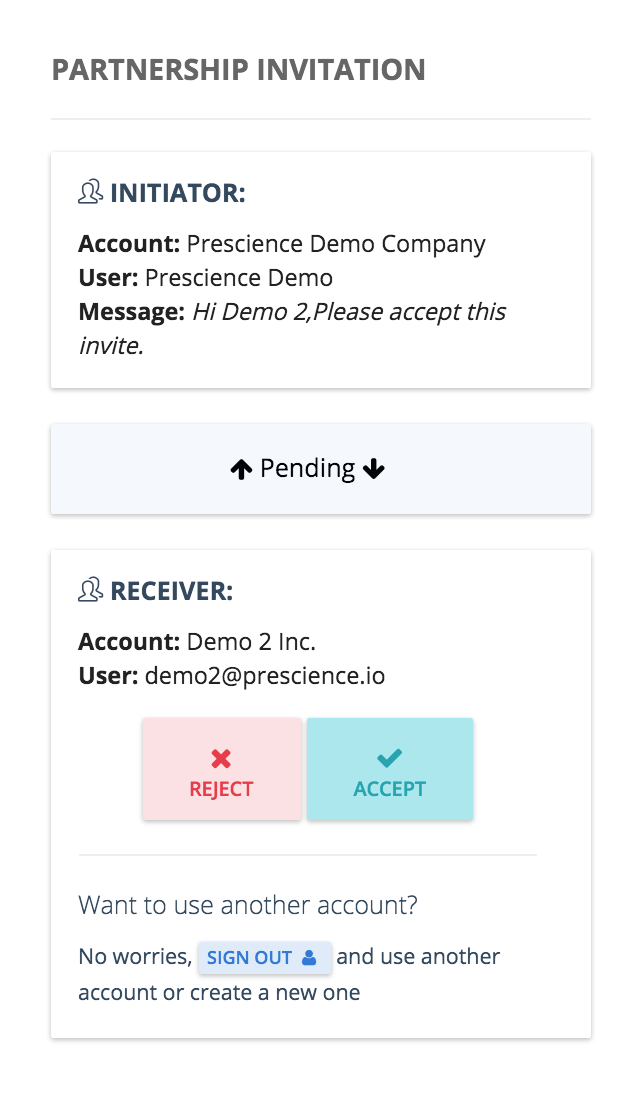
Task: Click the teal checkmark accept icon
Action: pyautogui.click(x=389, y=758)
